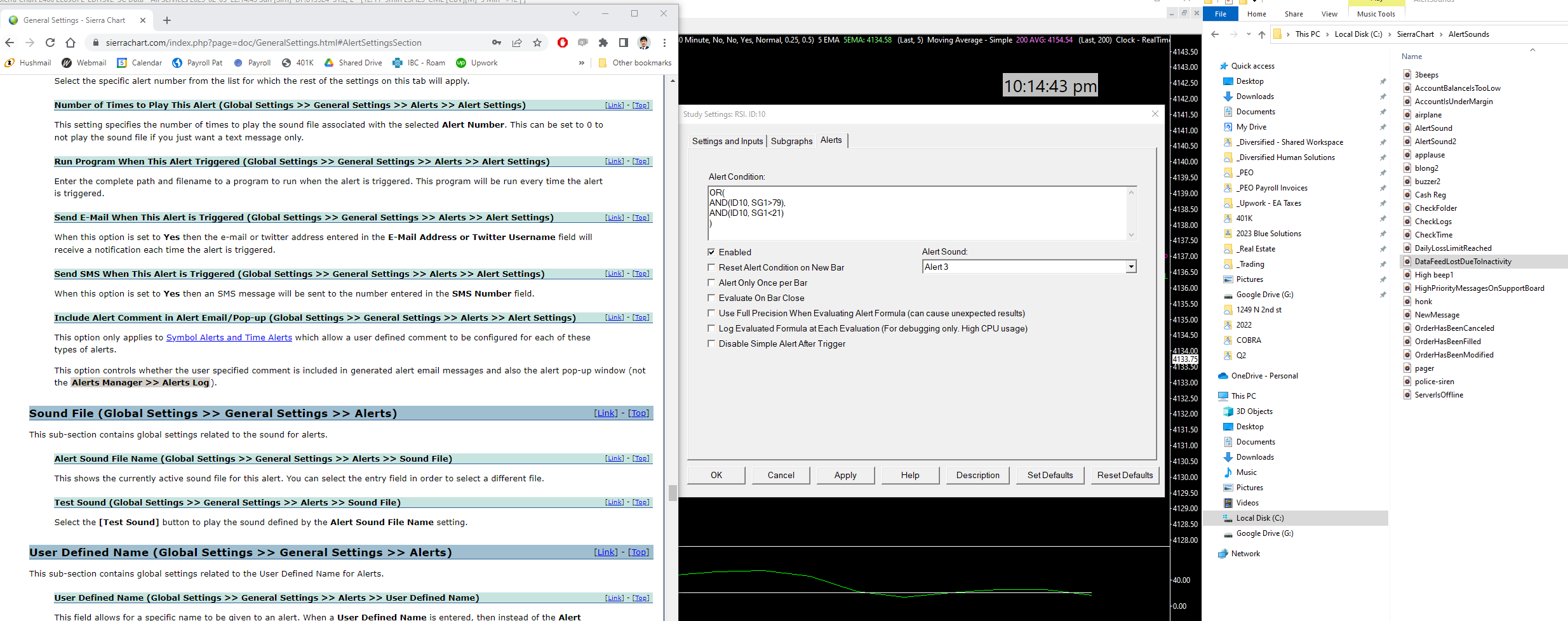Click the browser page vertical scrollbar thumb
The width and height of the screenshot is (1568, 621).
[673, 493]
